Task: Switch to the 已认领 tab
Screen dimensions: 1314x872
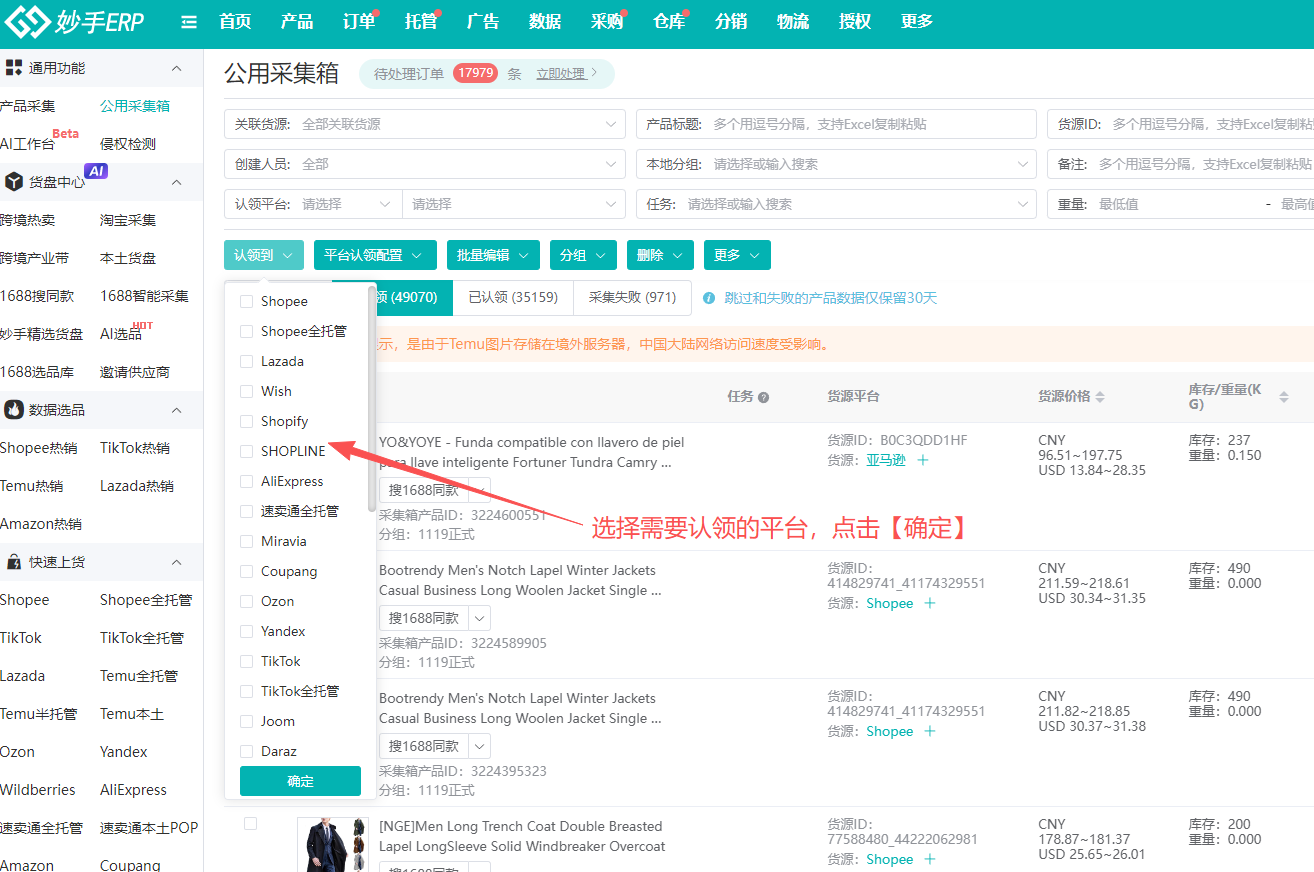Action: tap(513, 297)
